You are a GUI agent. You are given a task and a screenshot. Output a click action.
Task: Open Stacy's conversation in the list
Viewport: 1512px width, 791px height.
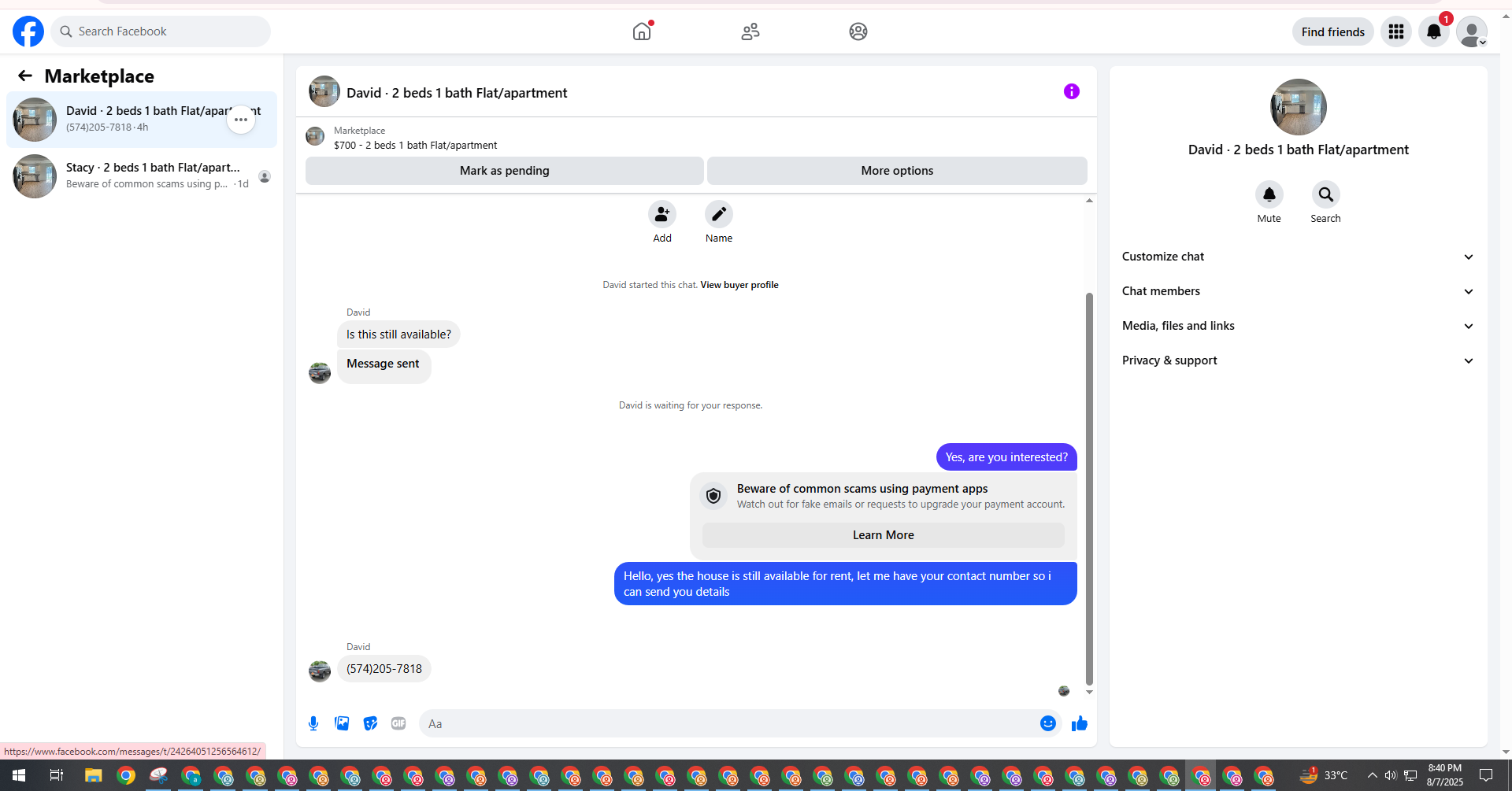142,176
